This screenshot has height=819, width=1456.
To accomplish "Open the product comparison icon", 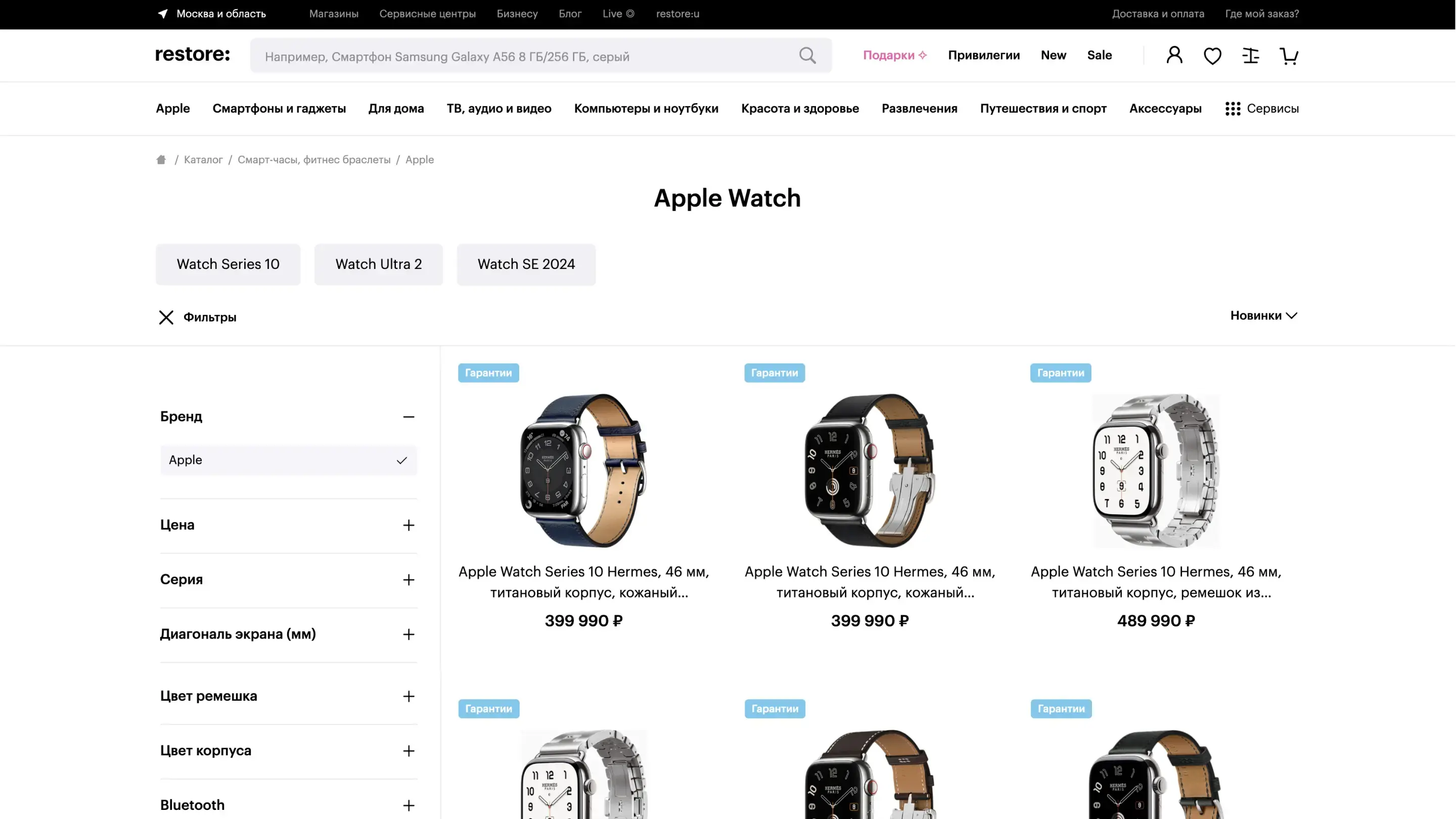I will (1251, 56).
